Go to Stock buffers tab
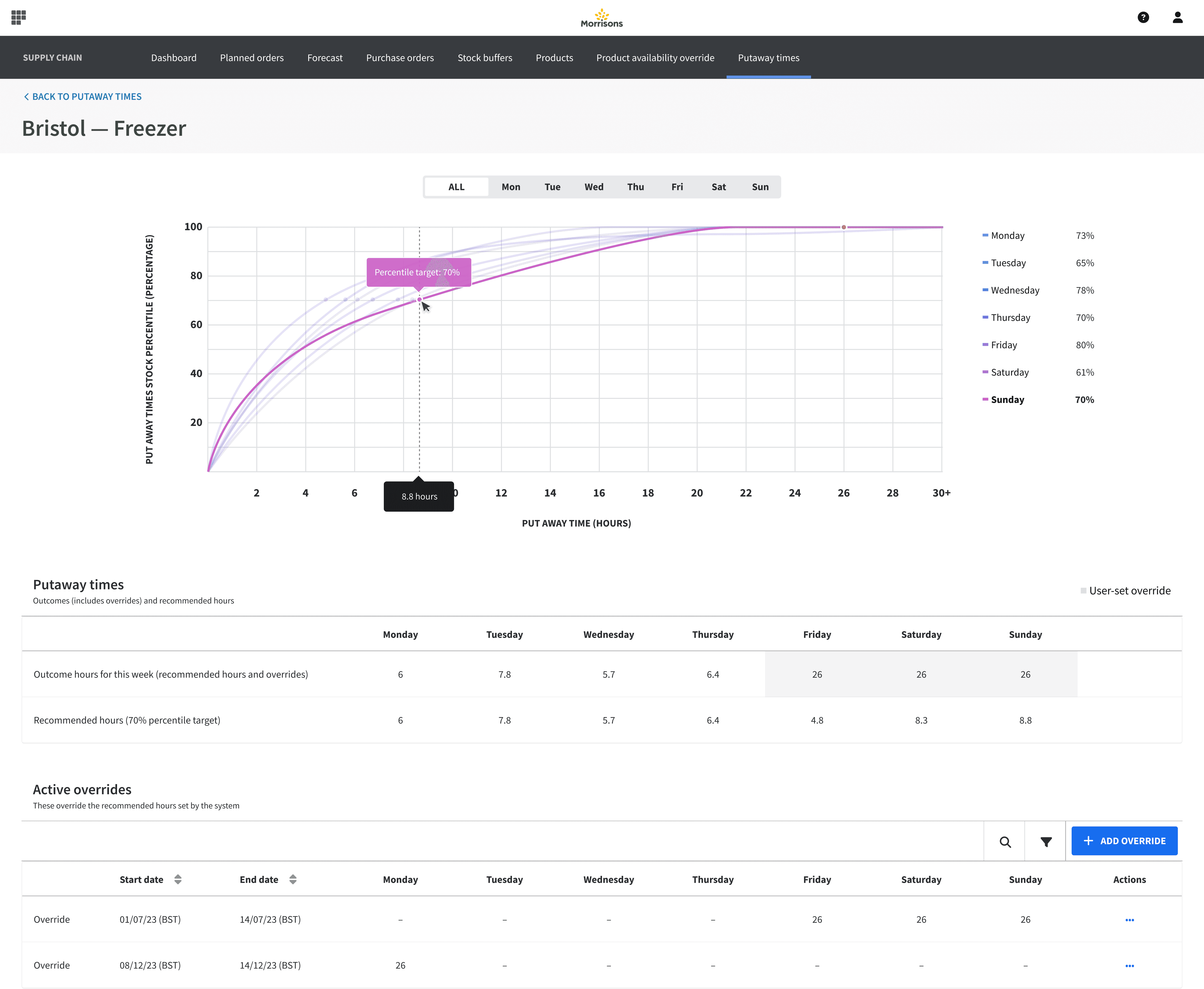The image size is (1204, 989). click(484, 57)
